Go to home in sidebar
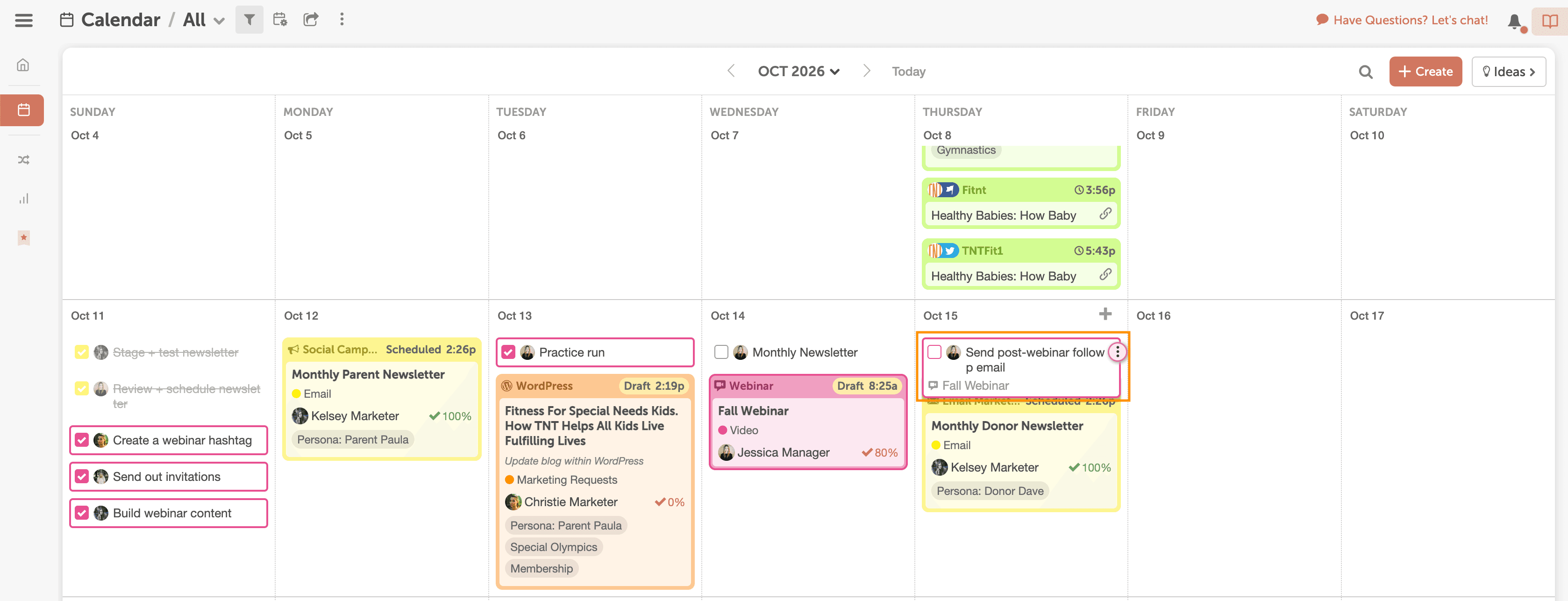1568x601 pixels. 23,65
